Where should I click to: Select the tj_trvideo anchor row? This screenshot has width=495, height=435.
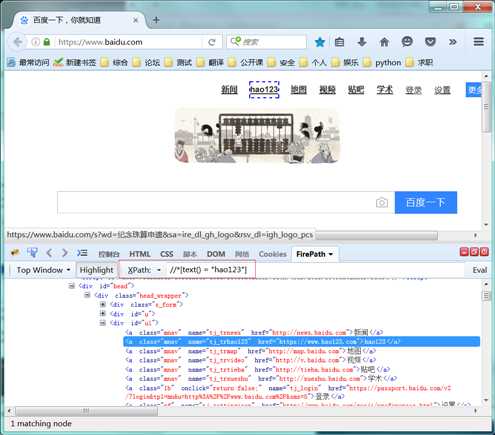point(250,360)
